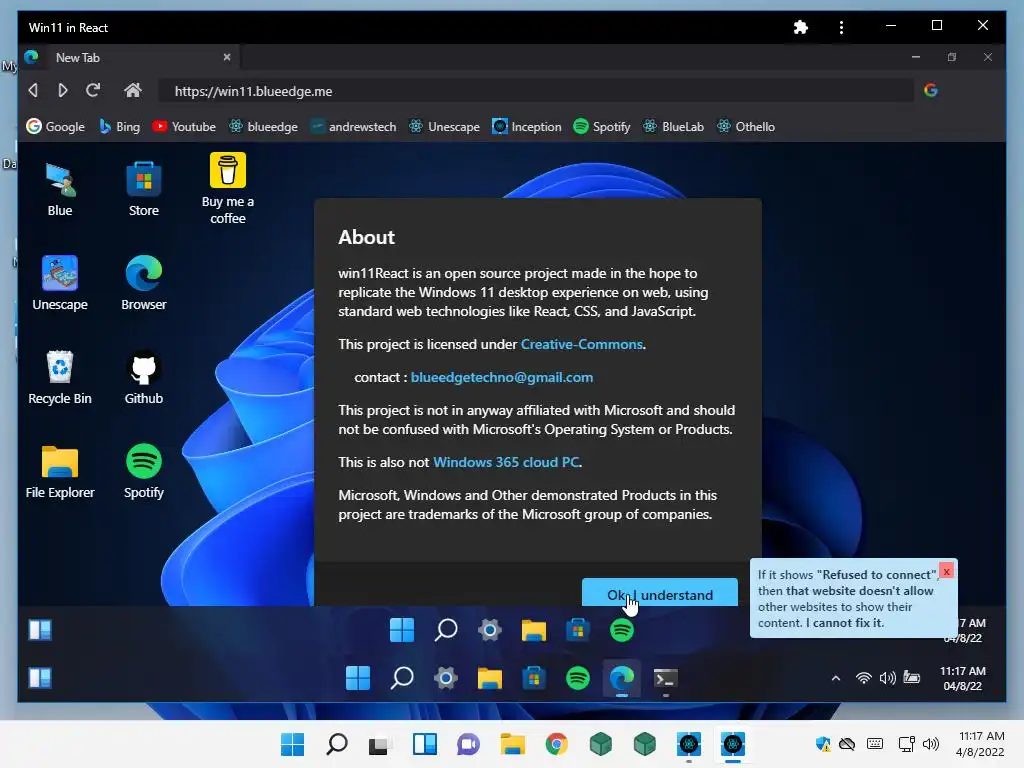Open the extensions puzzle icon in title bar

(801, 27)
